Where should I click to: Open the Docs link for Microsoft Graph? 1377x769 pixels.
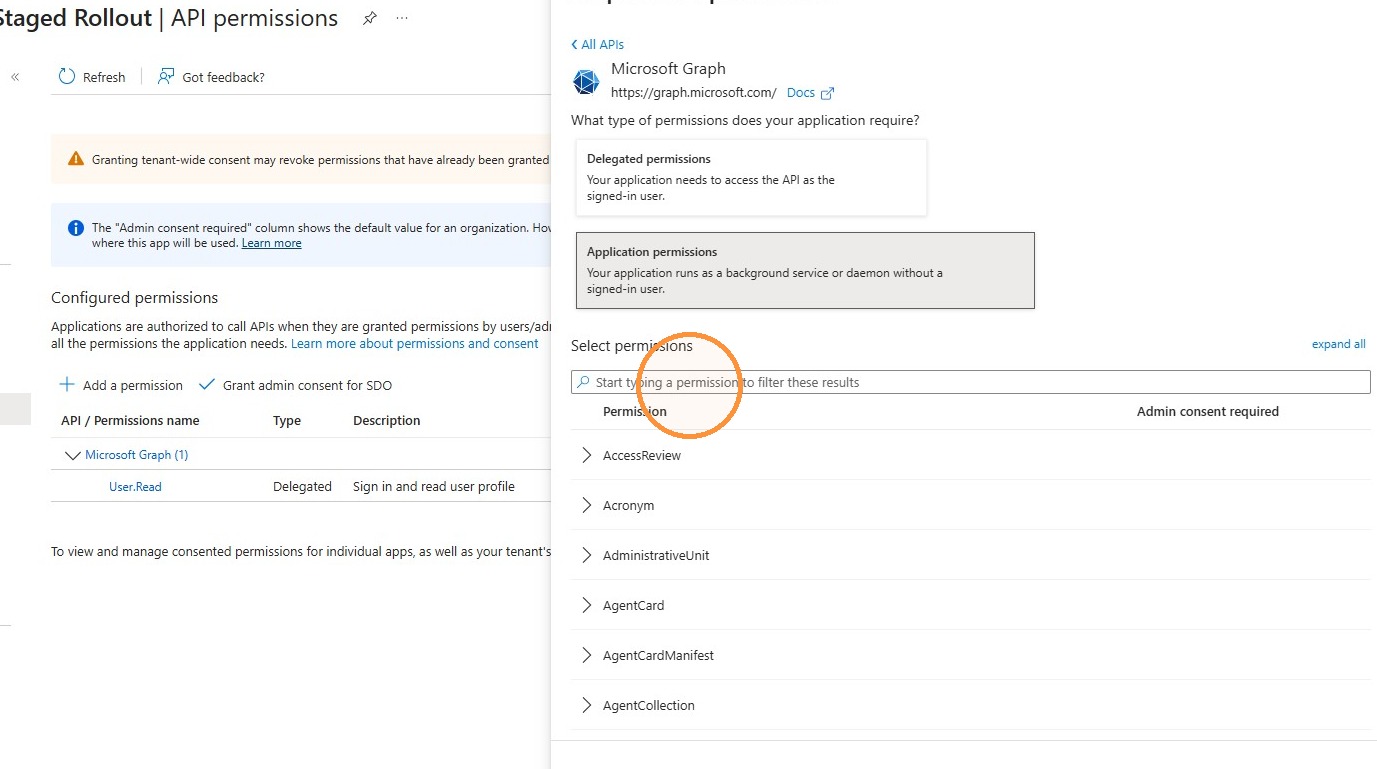801,93
